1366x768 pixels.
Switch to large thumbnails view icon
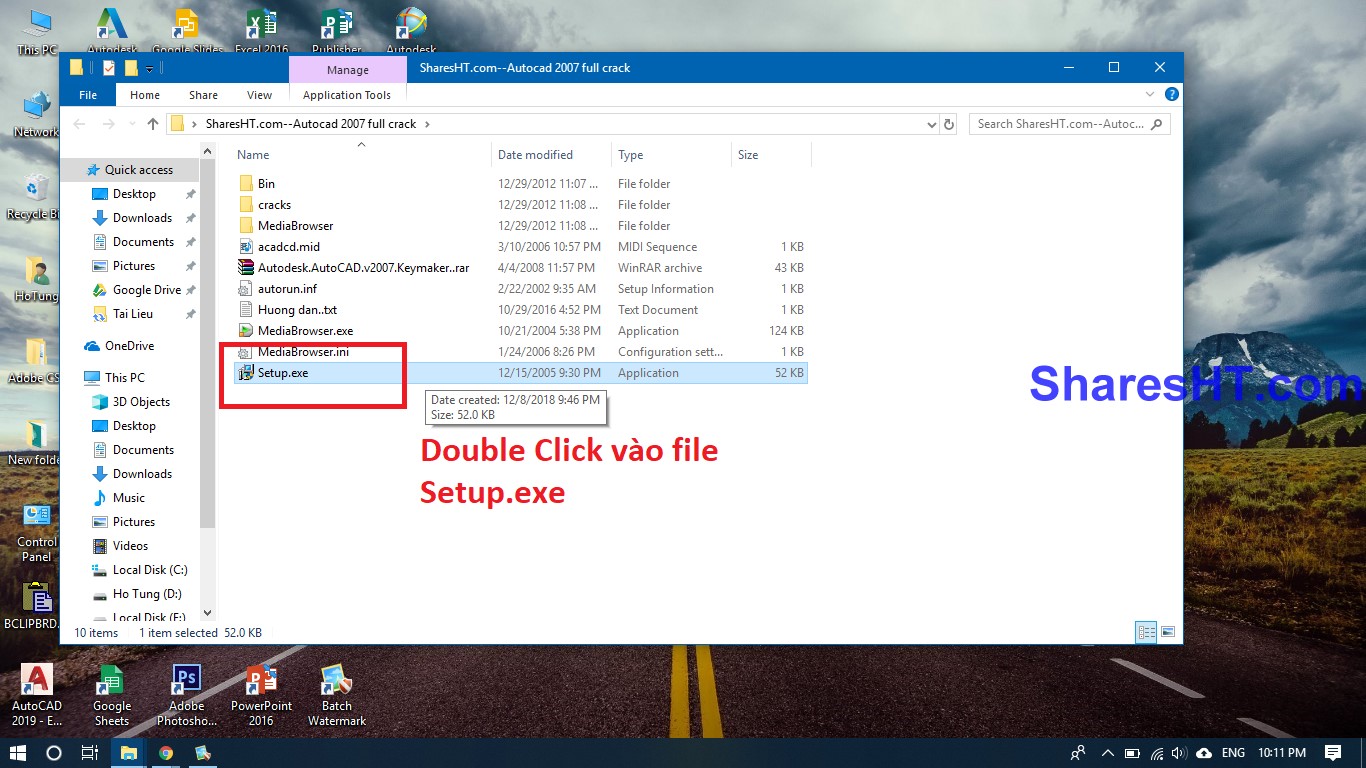1167,632
